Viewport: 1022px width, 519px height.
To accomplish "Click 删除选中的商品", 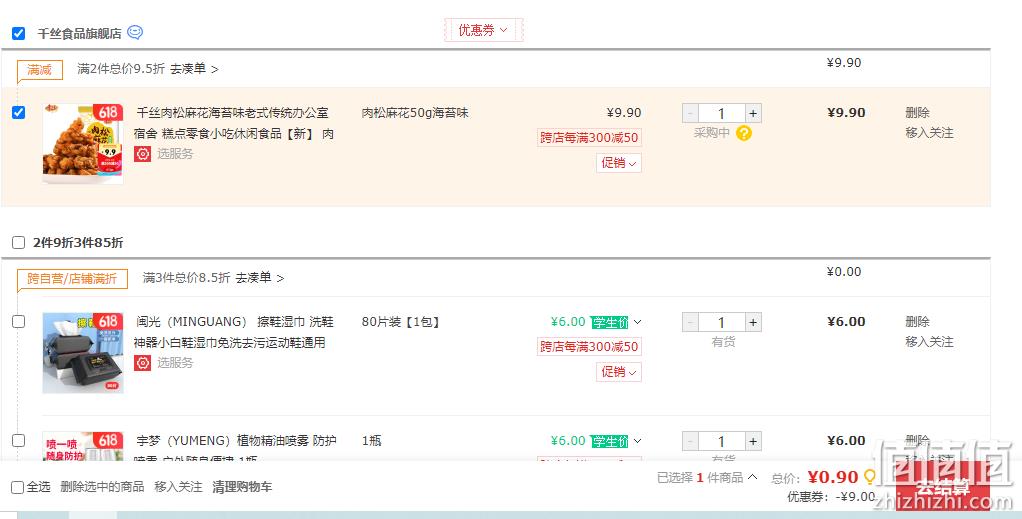I will click(102, 487).
